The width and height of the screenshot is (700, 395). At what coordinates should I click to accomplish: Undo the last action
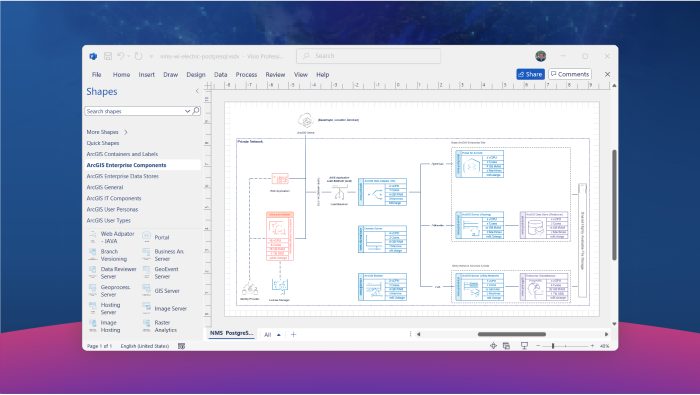pos(121,56)
